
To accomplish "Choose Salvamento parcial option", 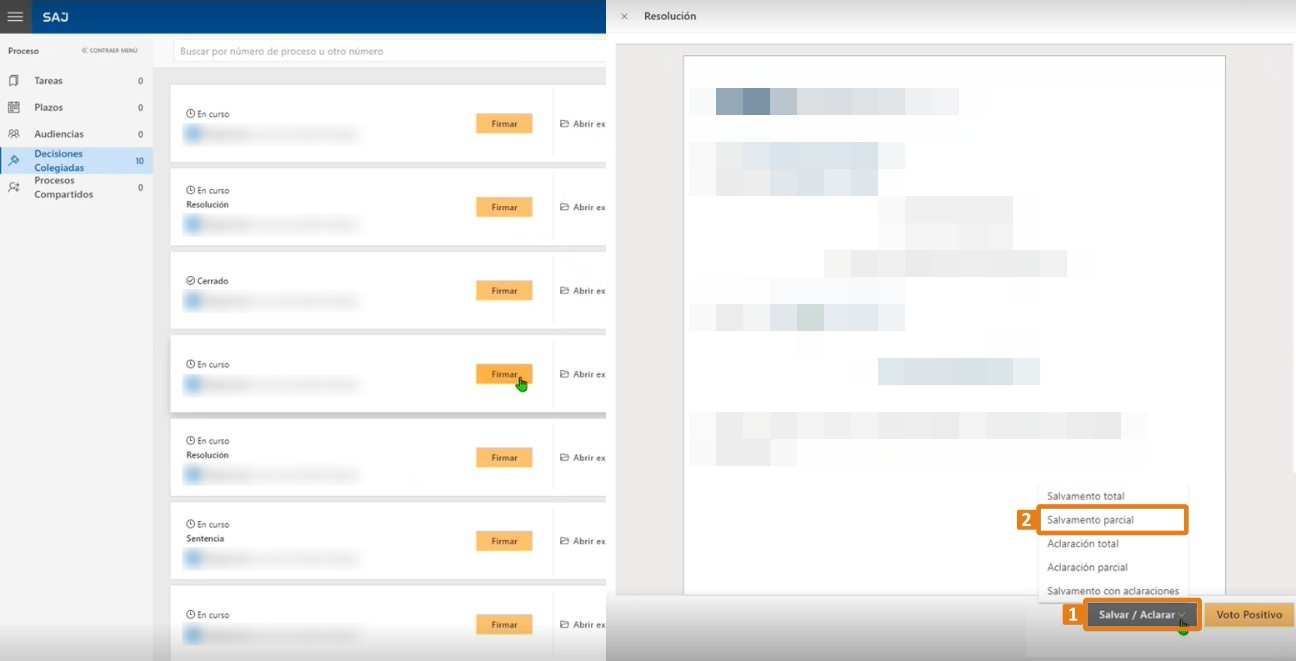I will pyautogui.click(x=1113, y=520).
